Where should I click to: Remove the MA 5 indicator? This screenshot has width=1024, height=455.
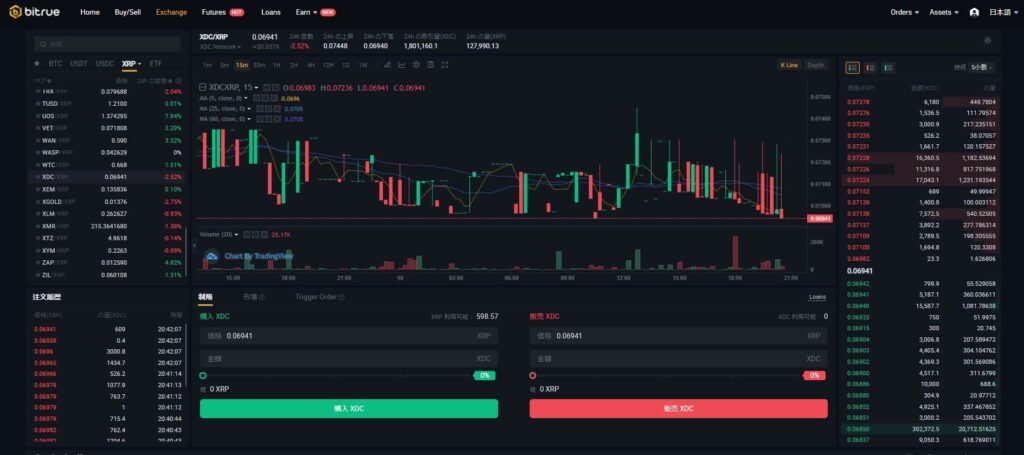pos(273,98)
